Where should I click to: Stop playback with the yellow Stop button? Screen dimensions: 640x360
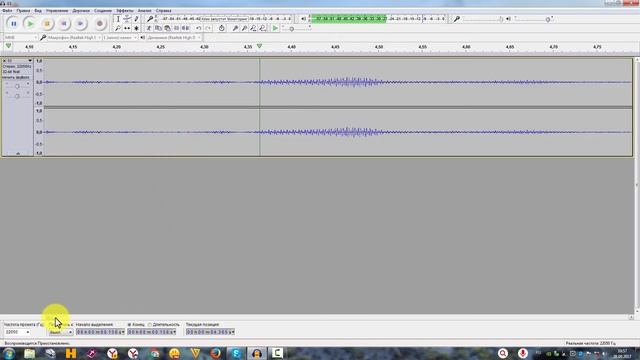tap(47, 24)
